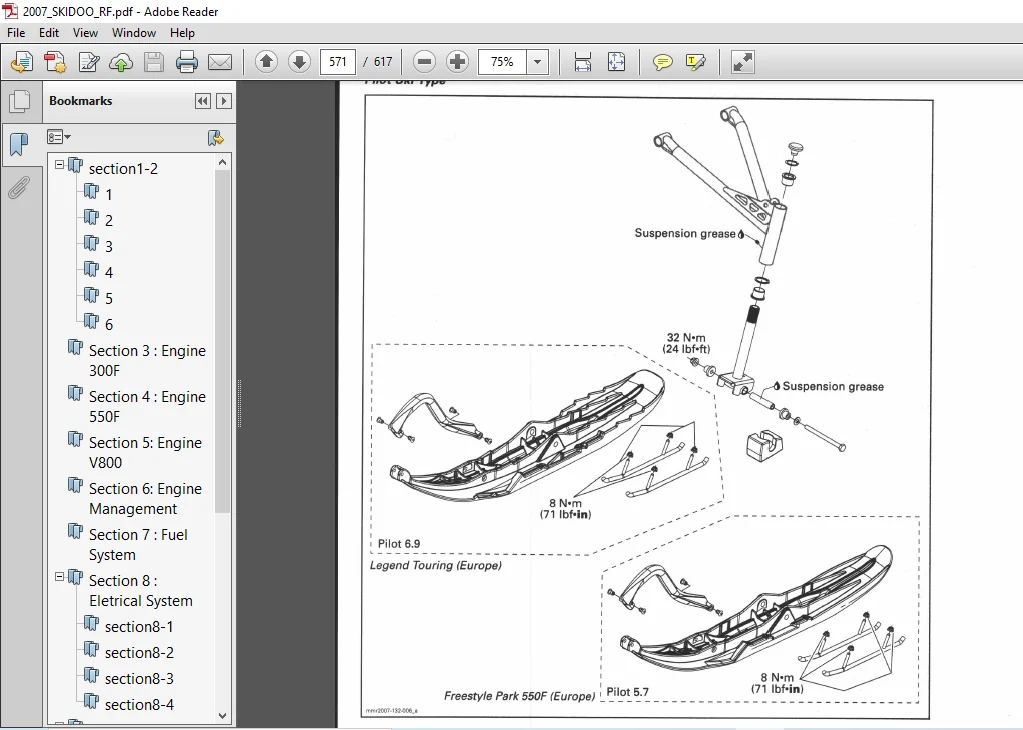Collapse the Section 8 Eletrical System tree
The height and width of the screenshot is (730, 1023).
coord(59,577)
